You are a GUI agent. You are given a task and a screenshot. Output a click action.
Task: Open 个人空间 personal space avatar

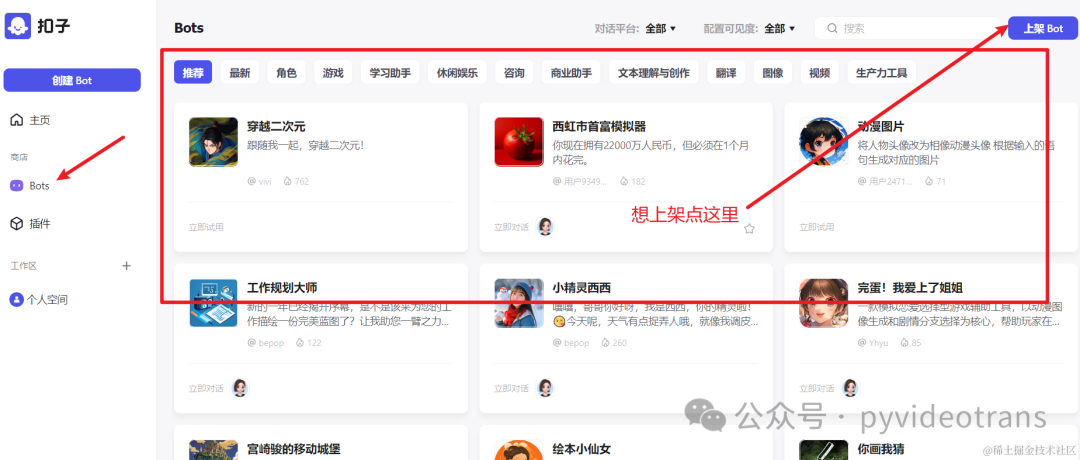click(x=17, y=300)
